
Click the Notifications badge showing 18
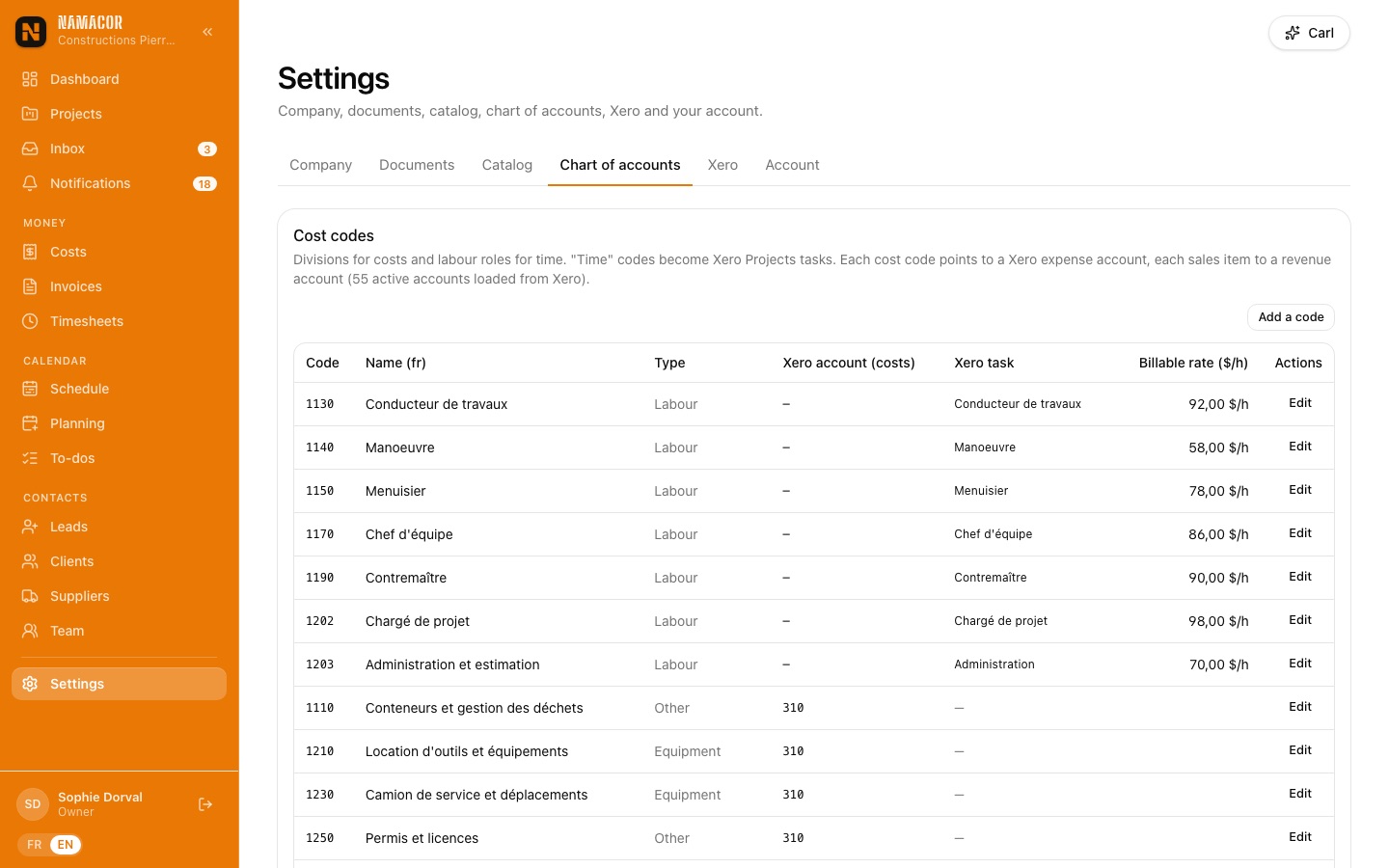[204, 183]
